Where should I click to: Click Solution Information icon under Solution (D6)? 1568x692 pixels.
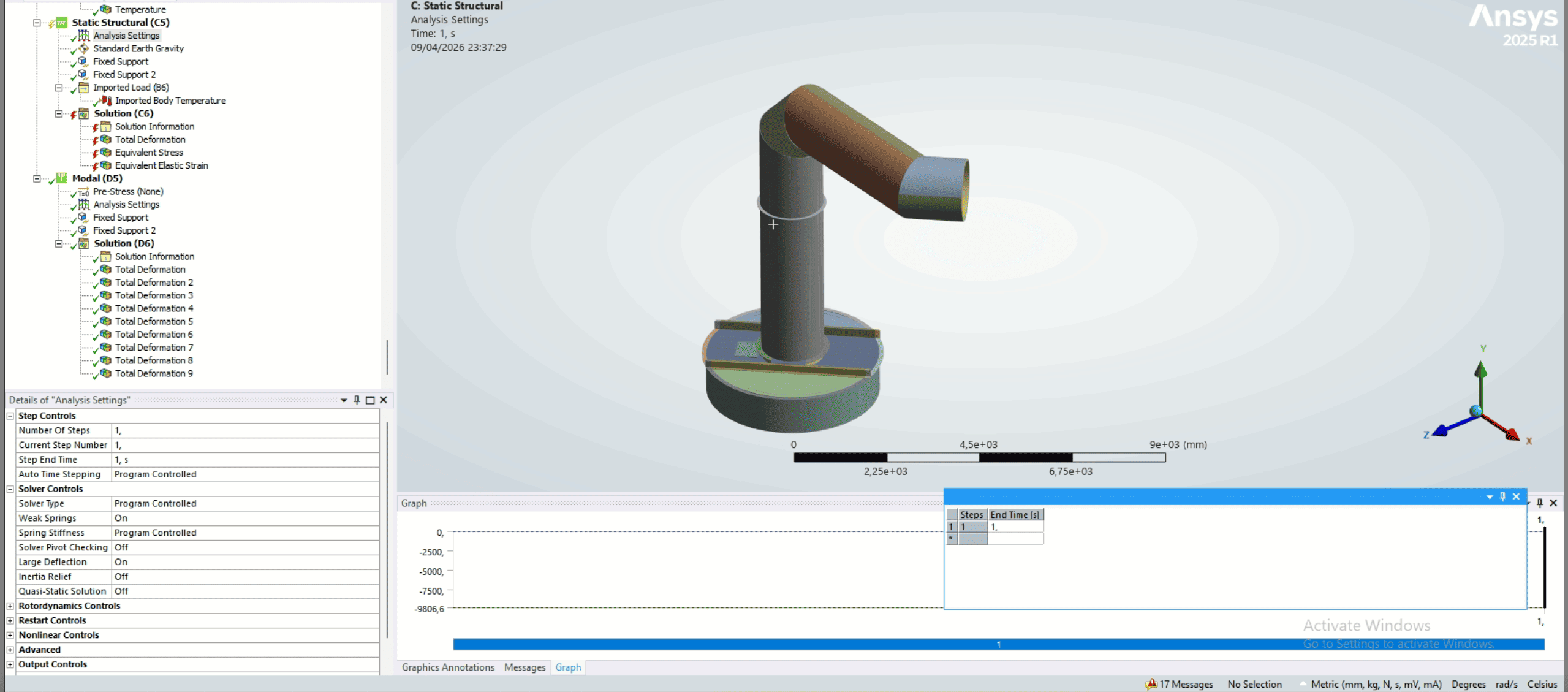click(106, 257)
